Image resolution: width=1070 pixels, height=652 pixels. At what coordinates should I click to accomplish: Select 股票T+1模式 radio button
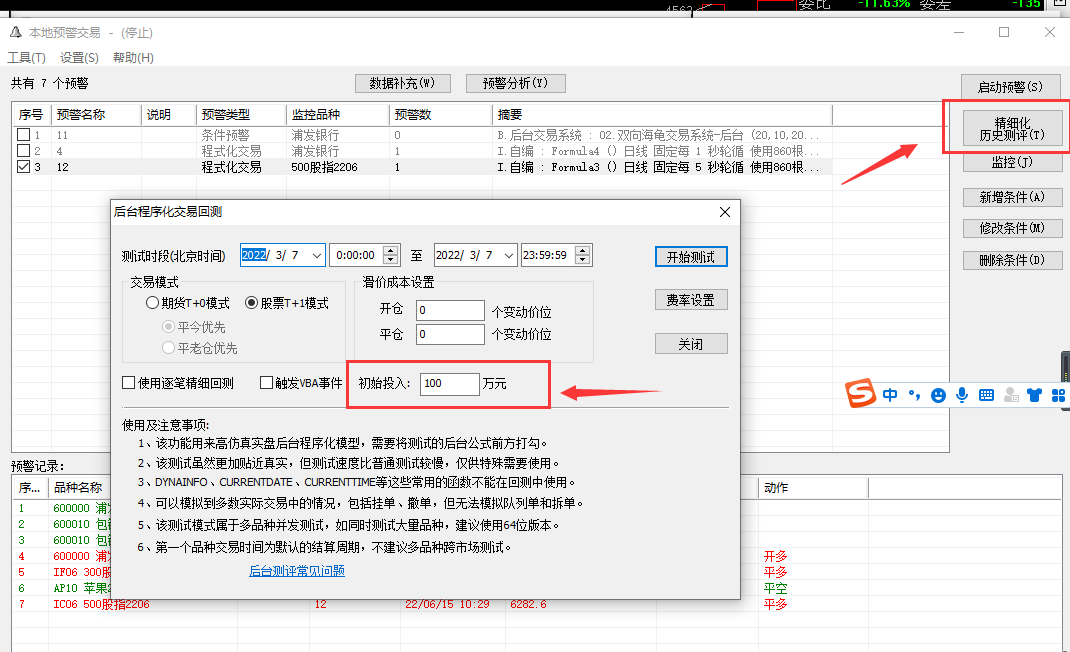[251, 302]
